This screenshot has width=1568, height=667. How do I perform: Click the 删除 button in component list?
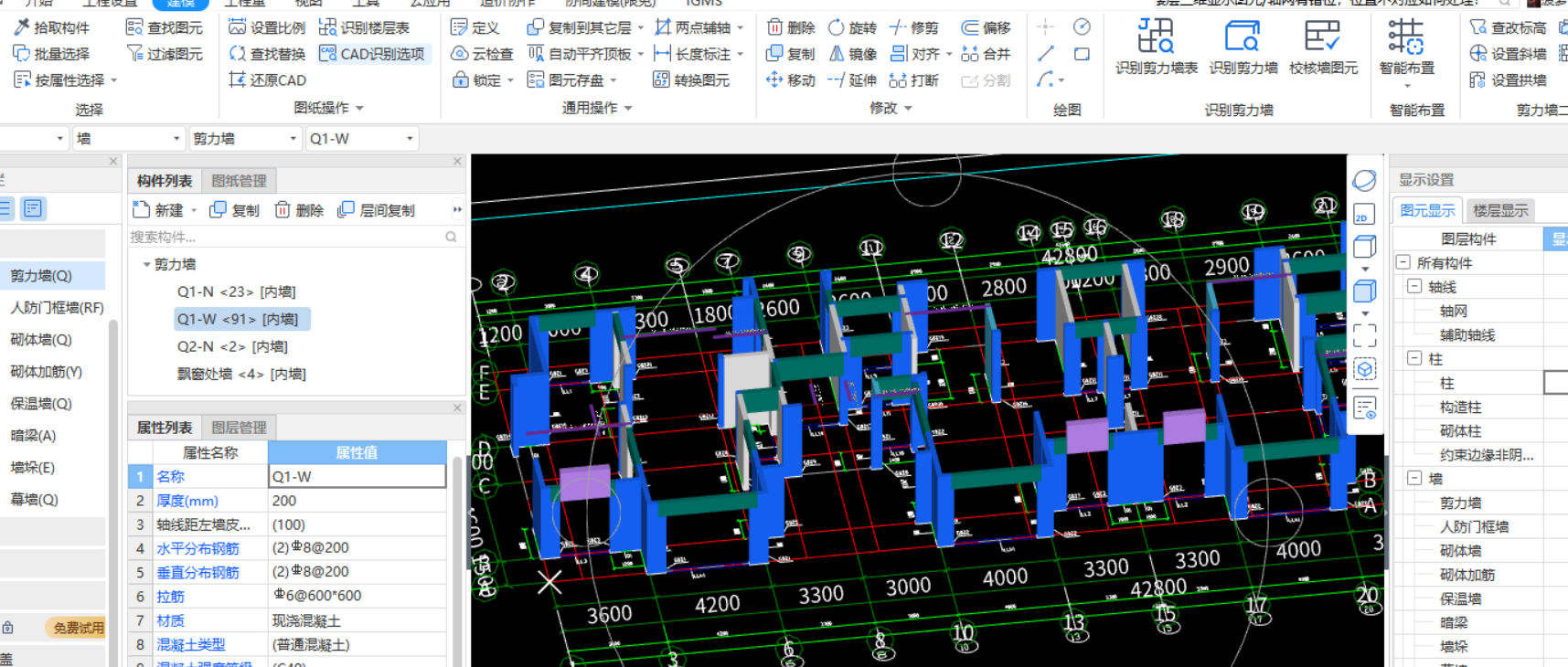(300, 210)
